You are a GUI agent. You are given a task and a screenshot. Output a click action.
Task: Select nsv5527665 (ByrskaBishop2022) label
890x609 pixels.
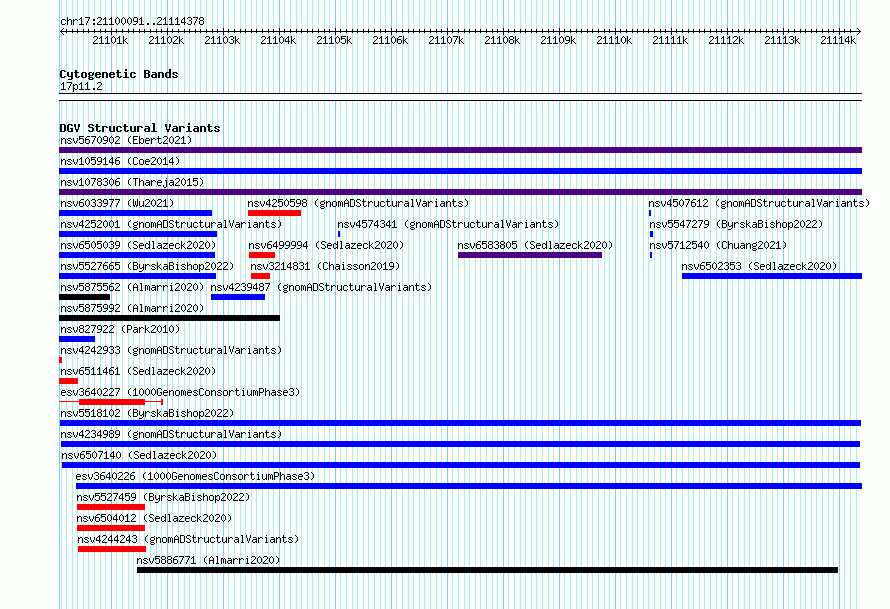click(x=147, y=266)
